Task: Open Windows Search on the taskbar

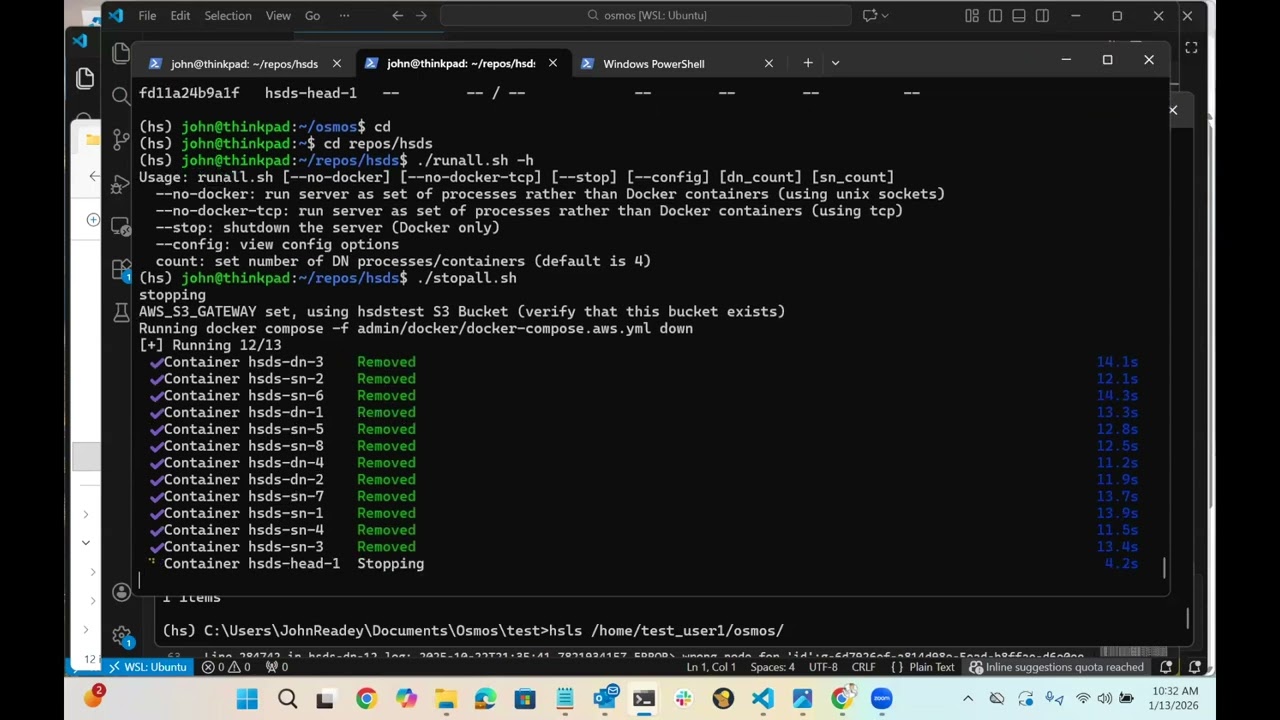Action: [287, 699]
